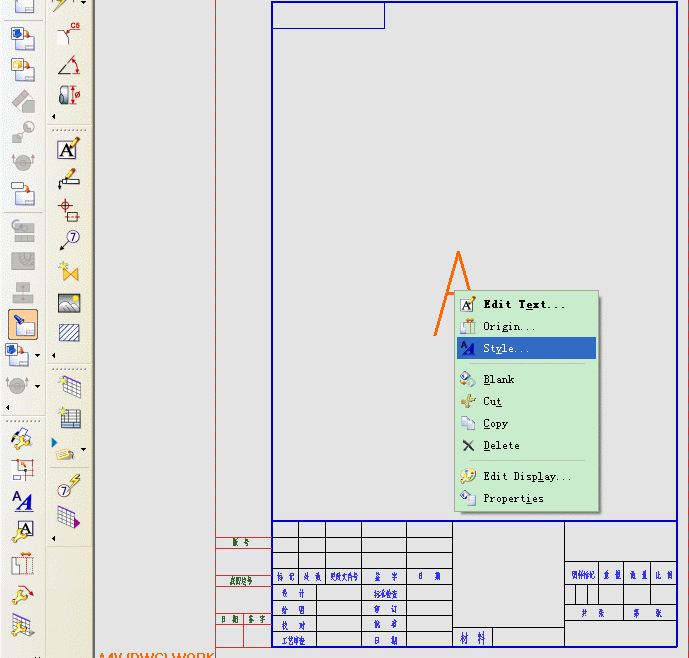This screenshot has height=658, width=689.
Task: Select the yellow bowtie custom symbol tool
Action: (69, 271)
